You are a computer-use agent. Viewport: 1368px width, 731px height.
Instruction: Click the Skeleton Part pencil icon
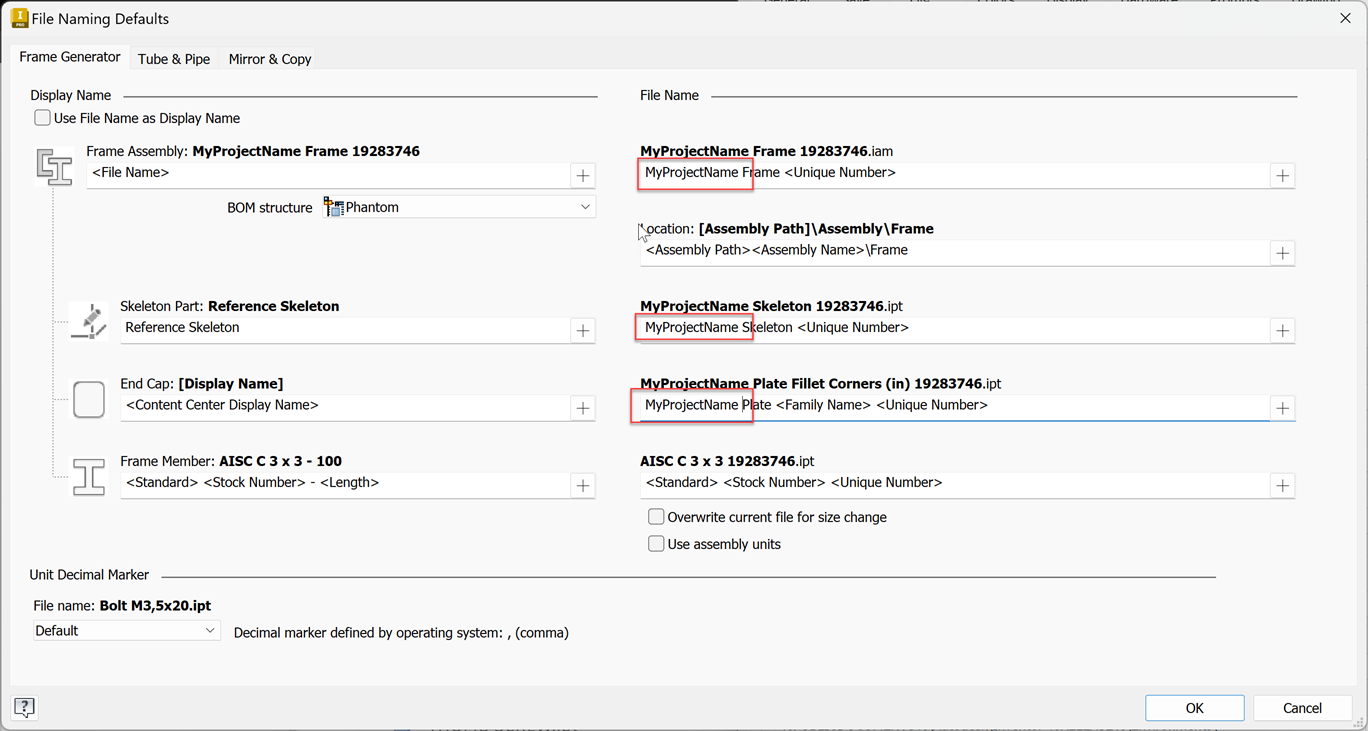point(89,321)
